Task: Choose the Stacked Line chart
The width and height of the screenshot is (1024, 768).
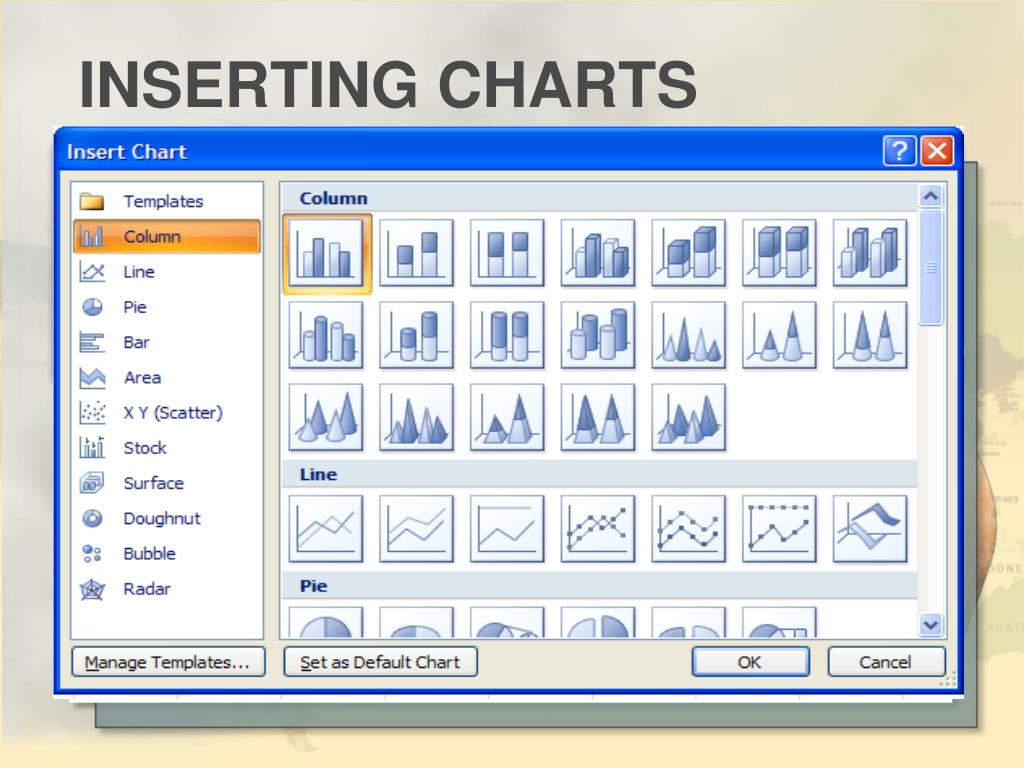Action: (x=417, y=528)
